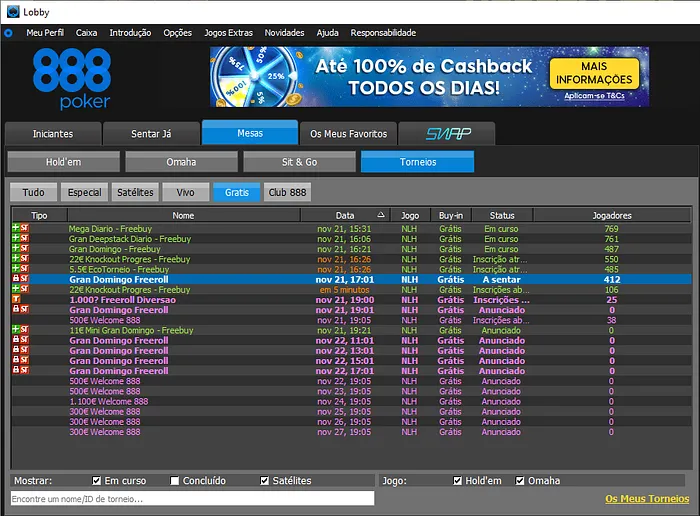This screenshot has width=700, height=516.
Task: Click the plus icon on the 'em 5 minutos' Knockout row
Action: click(16, 289)
